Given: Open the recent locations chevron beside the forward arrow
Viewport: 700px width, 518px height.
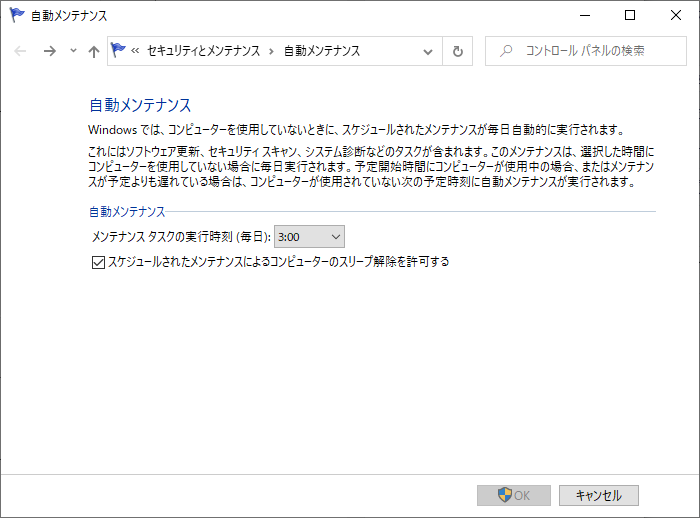Looking at the screenshot, I should pyautogui.click(x=72, y=51).
